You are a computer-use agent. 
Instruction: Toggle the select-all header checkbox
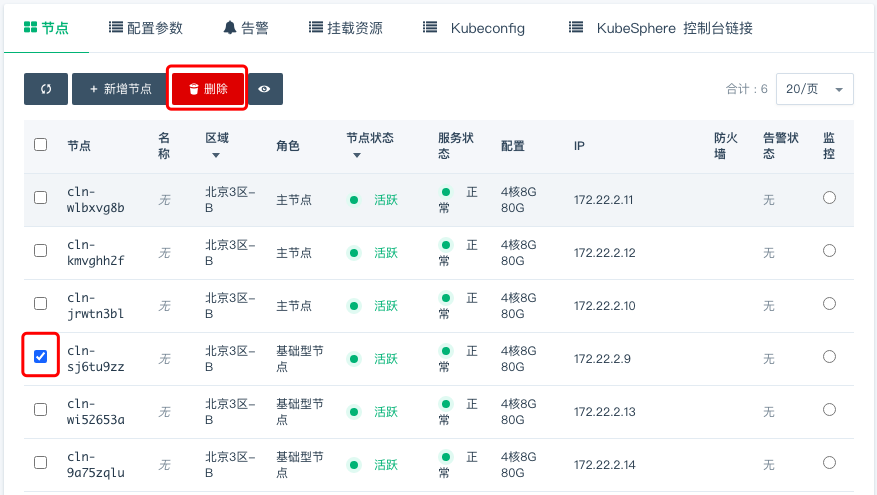pyautogui.click(x=41, y=144)
